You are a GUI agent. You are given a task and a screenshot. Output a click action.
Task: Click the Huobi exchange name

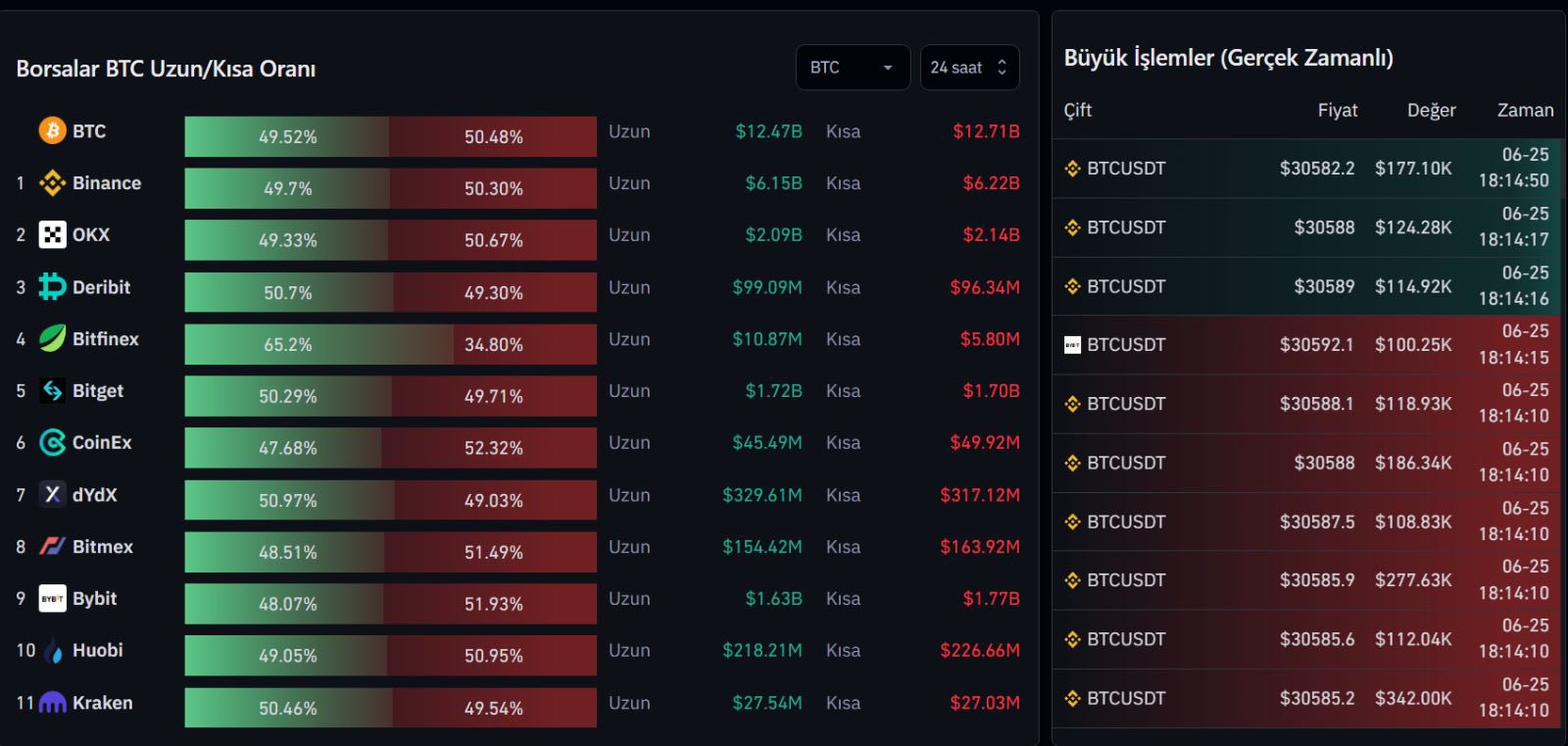click(x=98, y=650)
